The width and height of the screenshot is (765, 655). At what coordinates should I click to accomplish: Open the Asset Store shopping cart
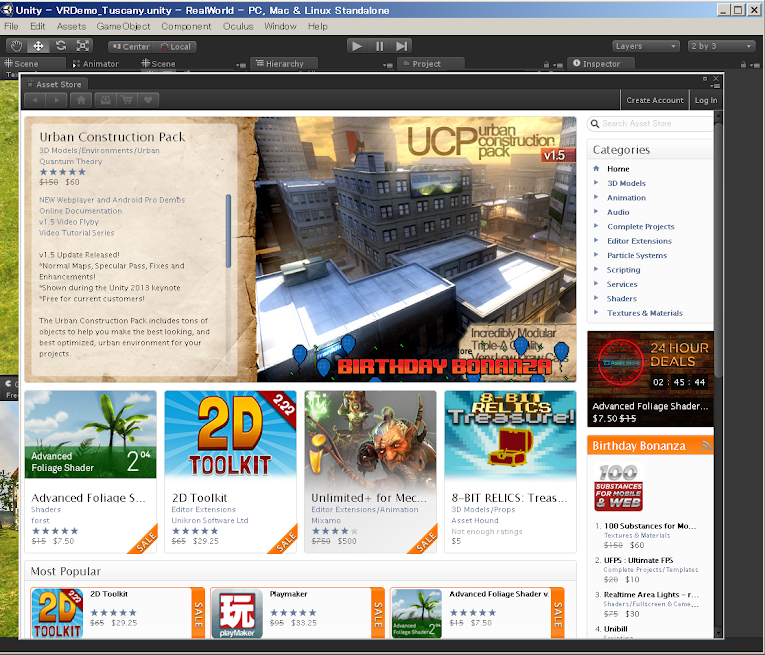pyautogui.click(x=127, y=100)
